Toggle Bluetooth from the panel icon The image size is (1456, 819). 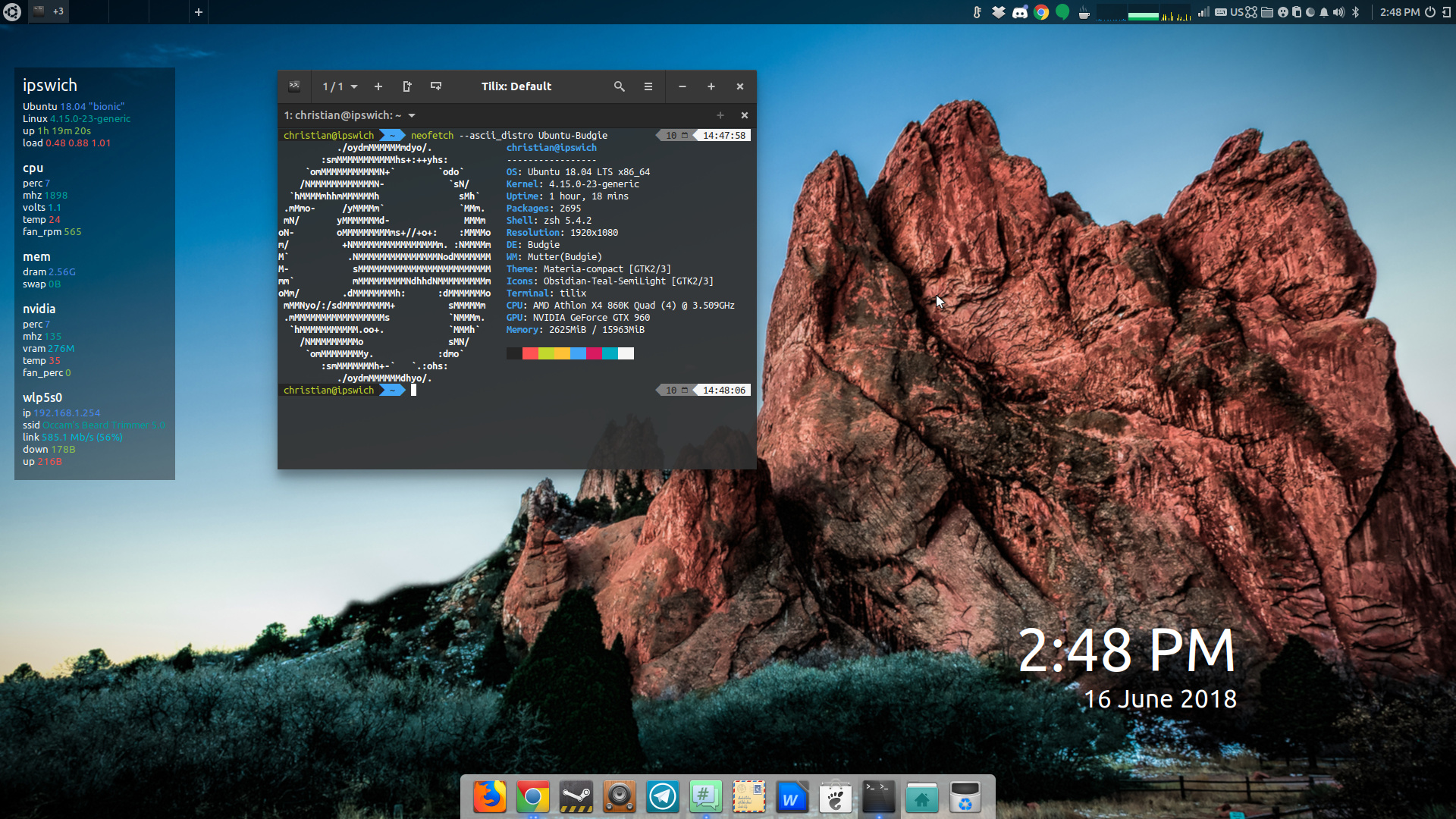point(1356,12)
